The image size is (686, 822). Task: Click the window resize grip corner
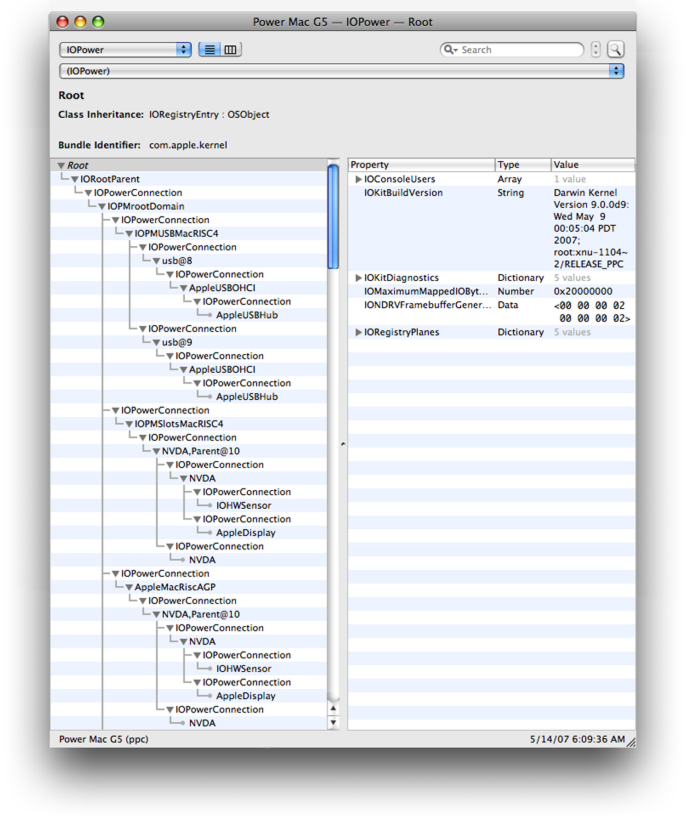630,741
